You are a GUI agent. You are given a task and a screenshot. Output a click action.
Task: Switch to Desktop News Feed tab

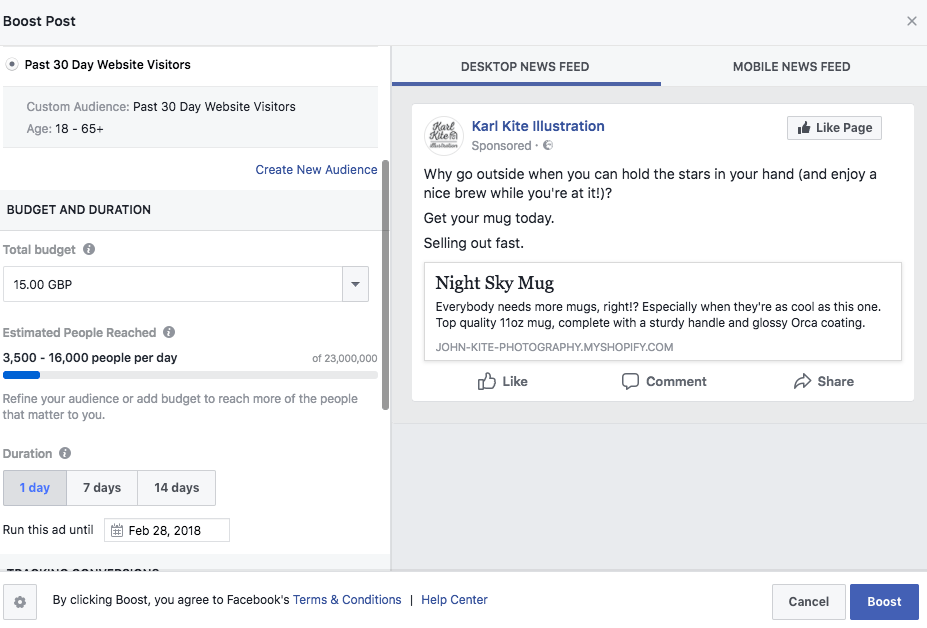(x=525, y=67)
